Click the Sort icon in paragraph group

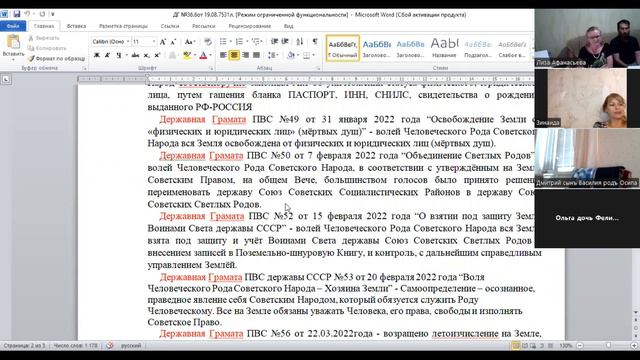click(300, 42)
